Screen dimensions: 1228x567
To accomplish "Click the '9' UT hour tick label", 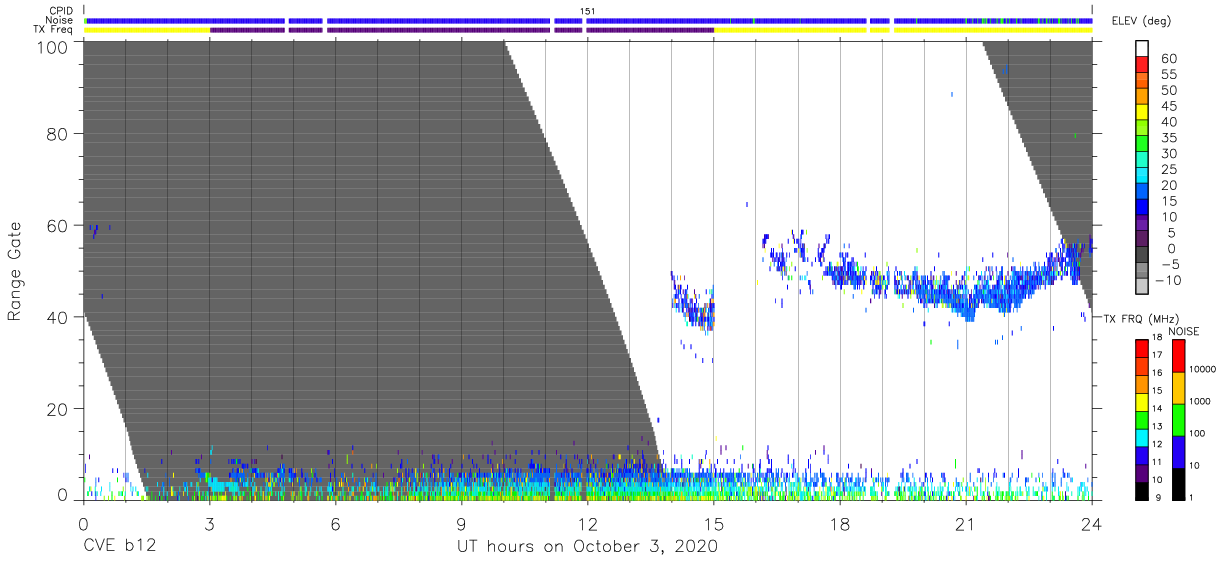I will click(x=461, y=523).
